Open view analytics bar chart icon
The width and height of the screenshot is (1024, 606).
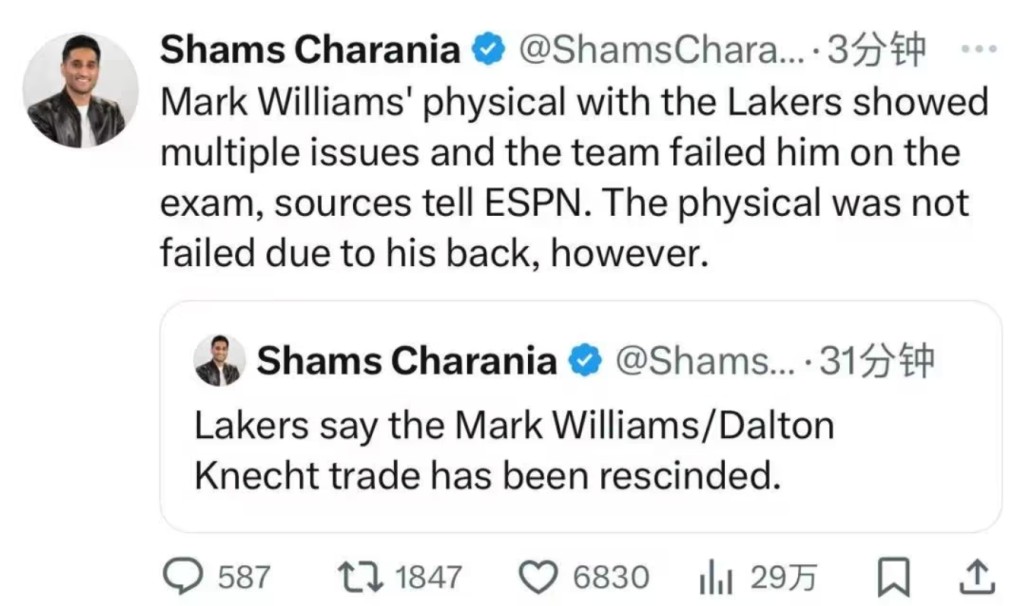click(715, 575)
